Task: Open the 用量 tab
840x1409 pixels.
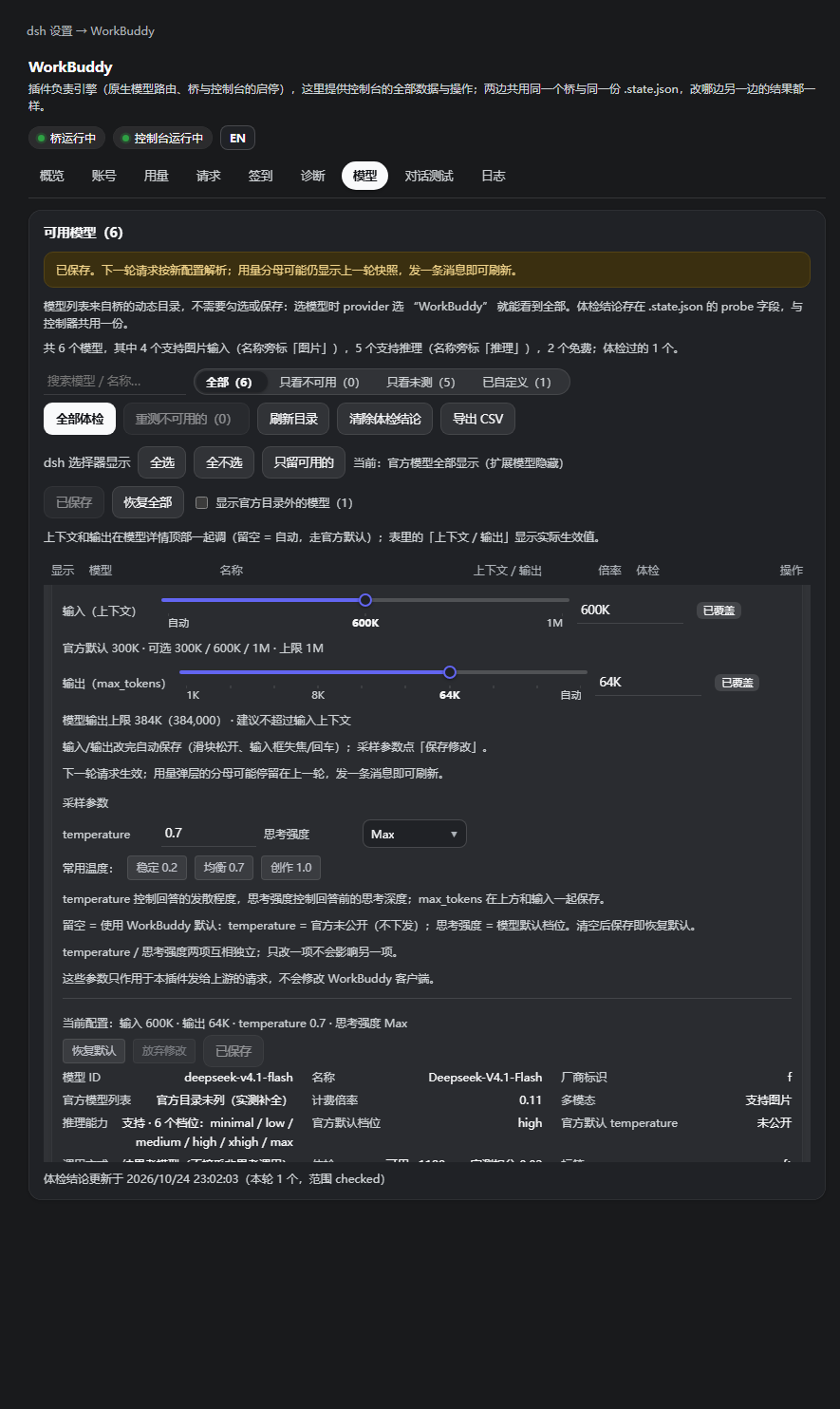Action: [x=157, y=176]
